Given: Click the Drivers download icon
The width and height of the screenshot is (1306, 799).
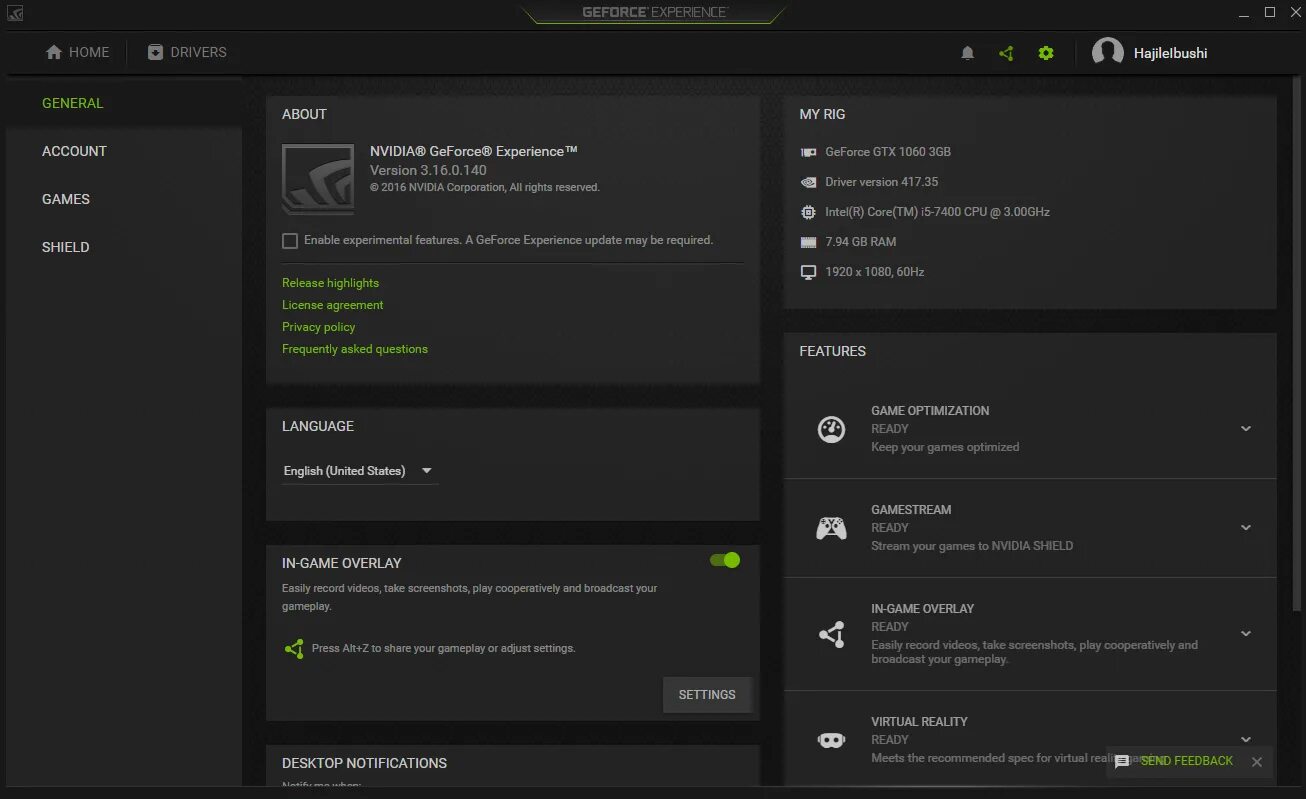Looking at the screenshot, I should point(155,52).
